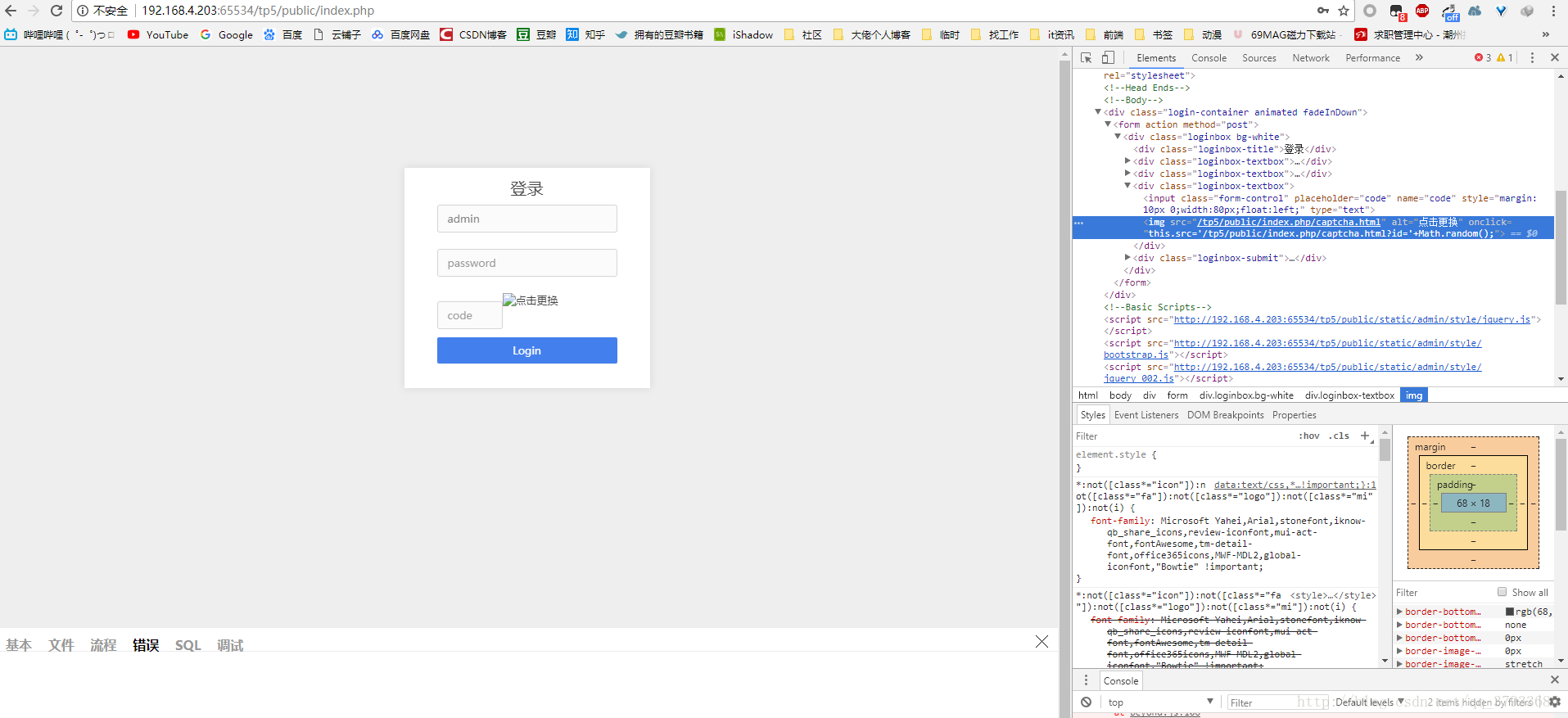The height and width of the screenshot is (718, 1568).
Task: Open the console drawer three-dot menu
Action: [x=1086, y=680]
